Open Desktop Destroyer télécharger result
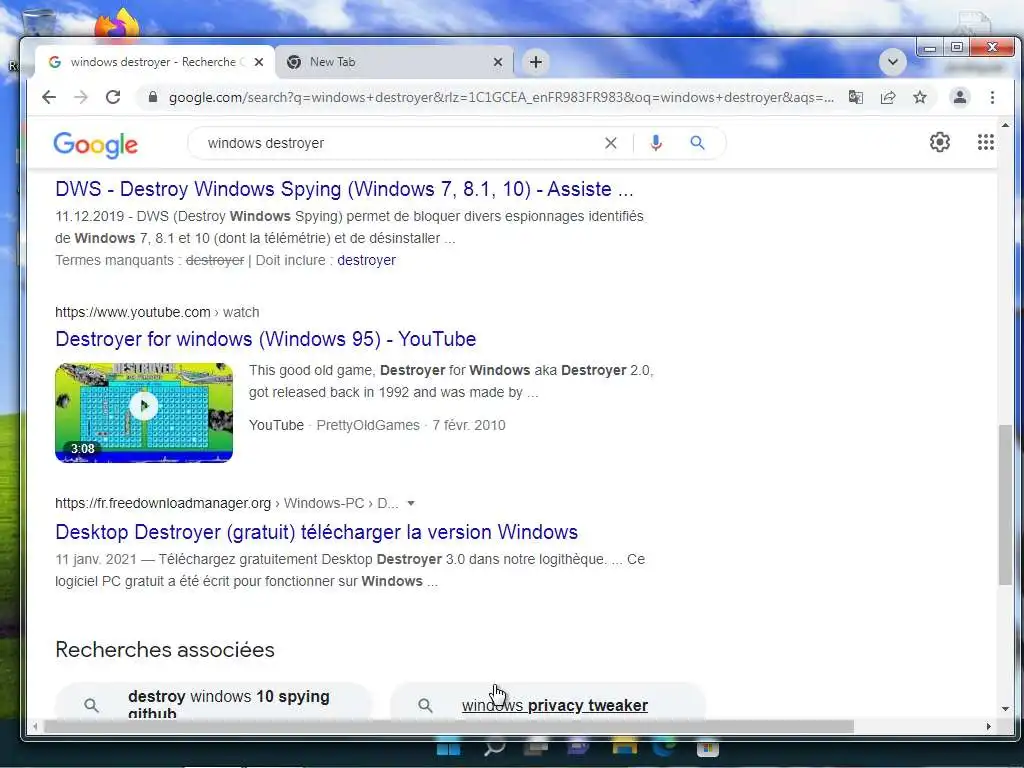Screen dimensions: 1024x768 coord(316,532)
